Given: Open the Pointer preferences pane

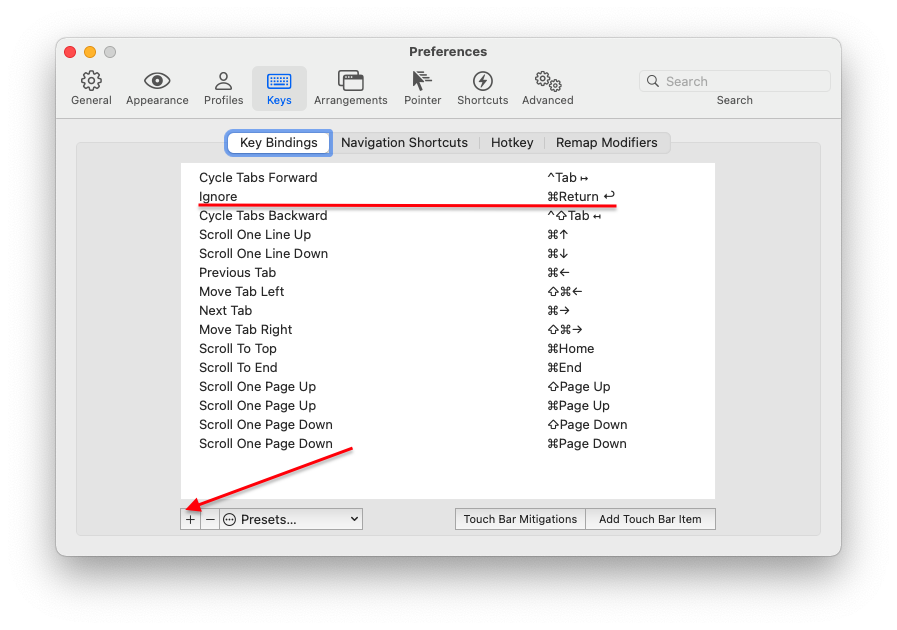Looking at the screenshot, I should coord(422,88).
